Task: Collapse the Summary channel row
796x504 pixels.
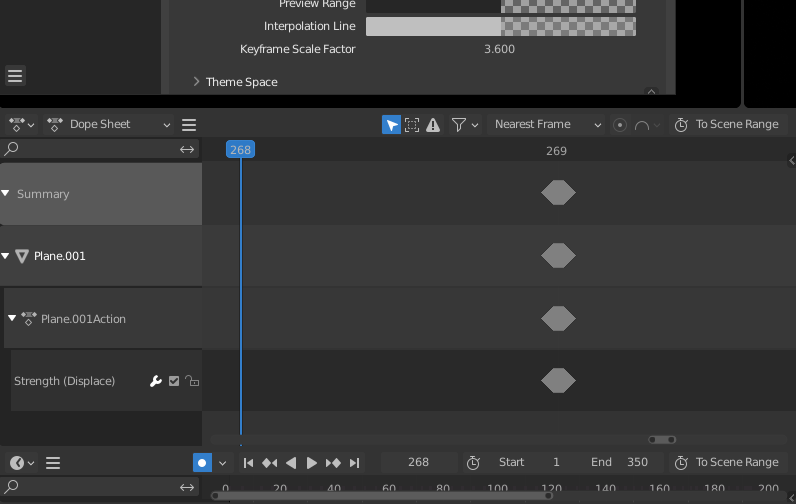Action: click(6, 193)
